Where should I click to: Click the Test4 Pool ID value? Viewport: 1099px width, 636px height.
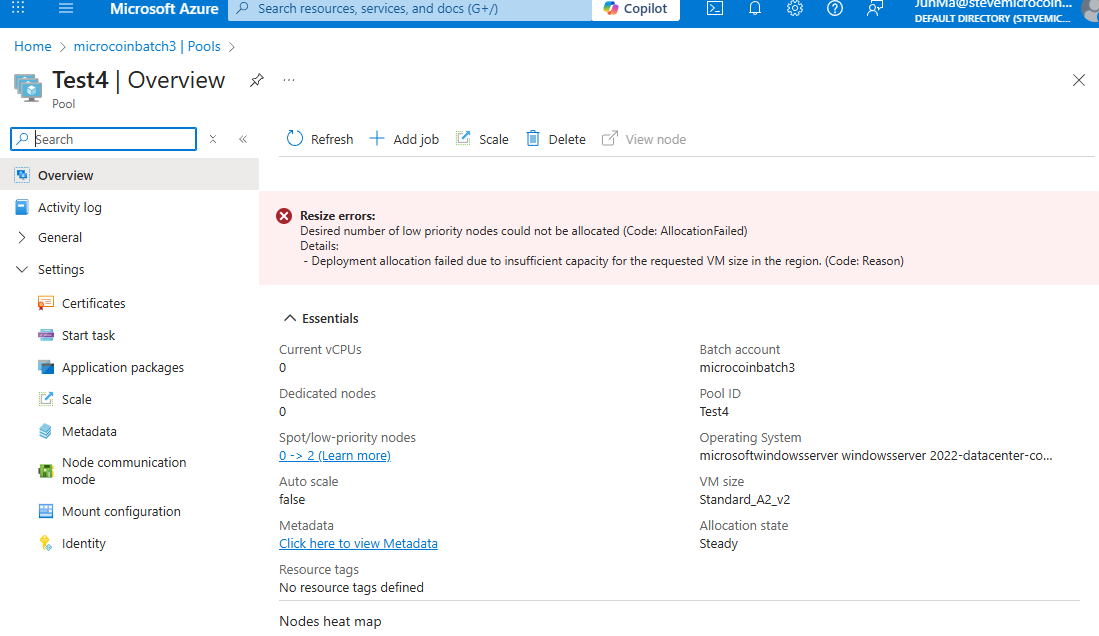click(x=714, y=412)
